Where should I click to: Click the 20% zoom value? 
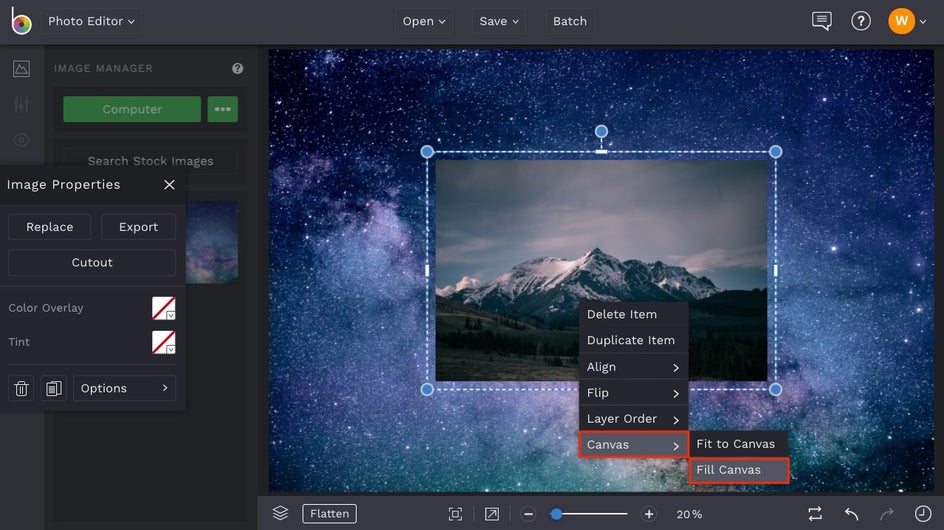(689, 514)
